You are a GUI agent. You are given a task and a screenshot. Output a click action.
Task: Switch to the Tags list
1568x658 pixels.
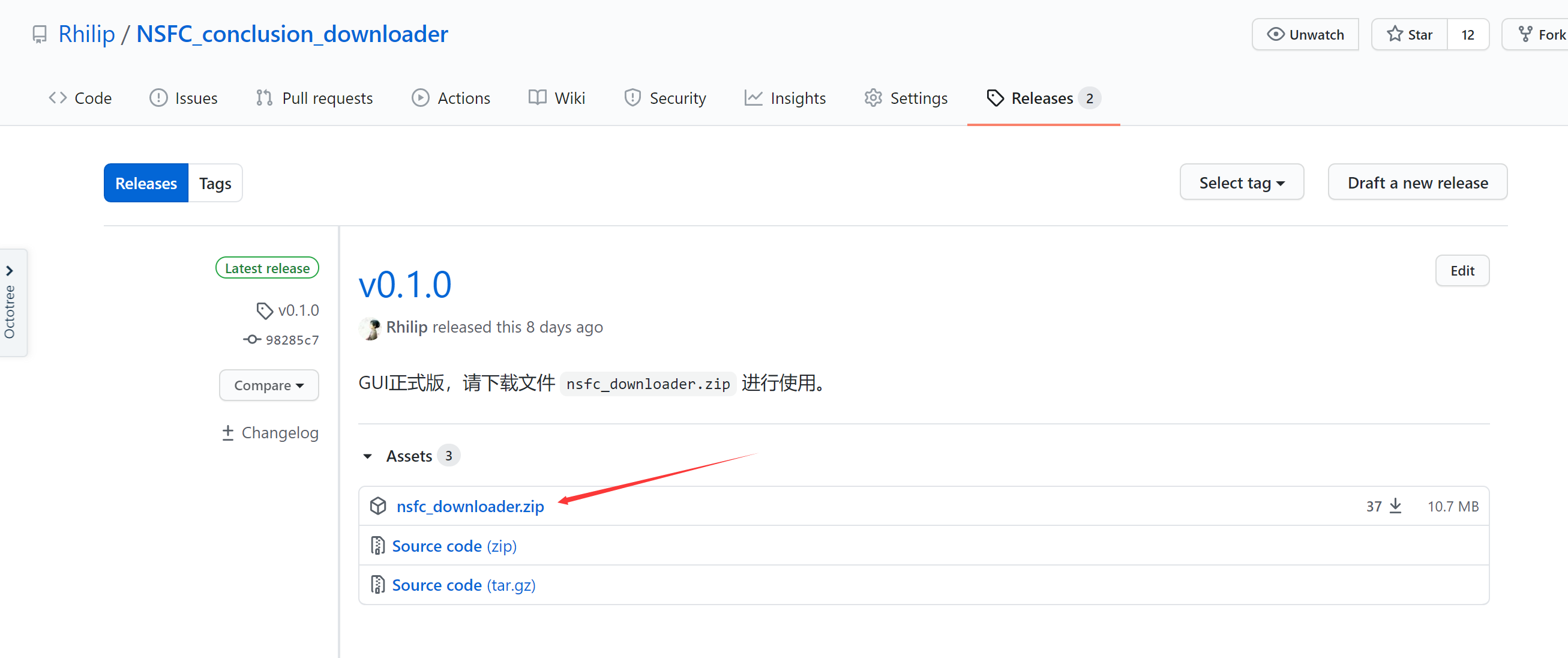tap(215, 183)
